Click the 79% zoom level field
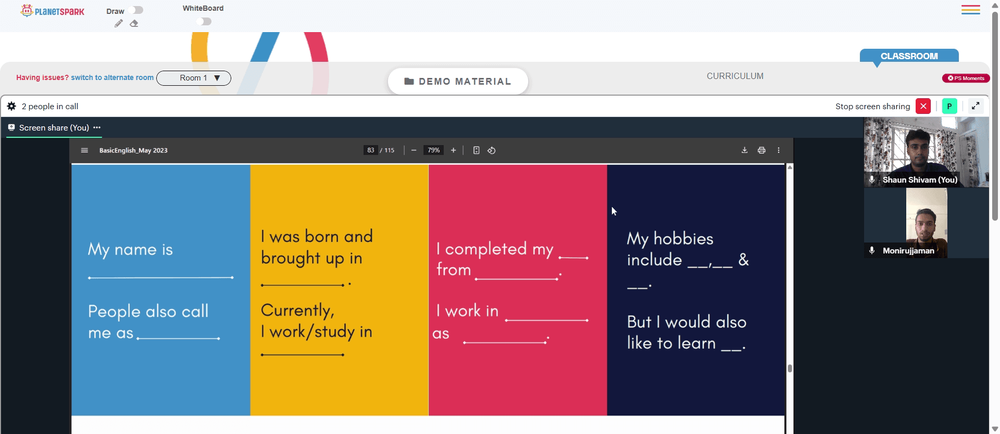1000x434 pixels. 434,150
